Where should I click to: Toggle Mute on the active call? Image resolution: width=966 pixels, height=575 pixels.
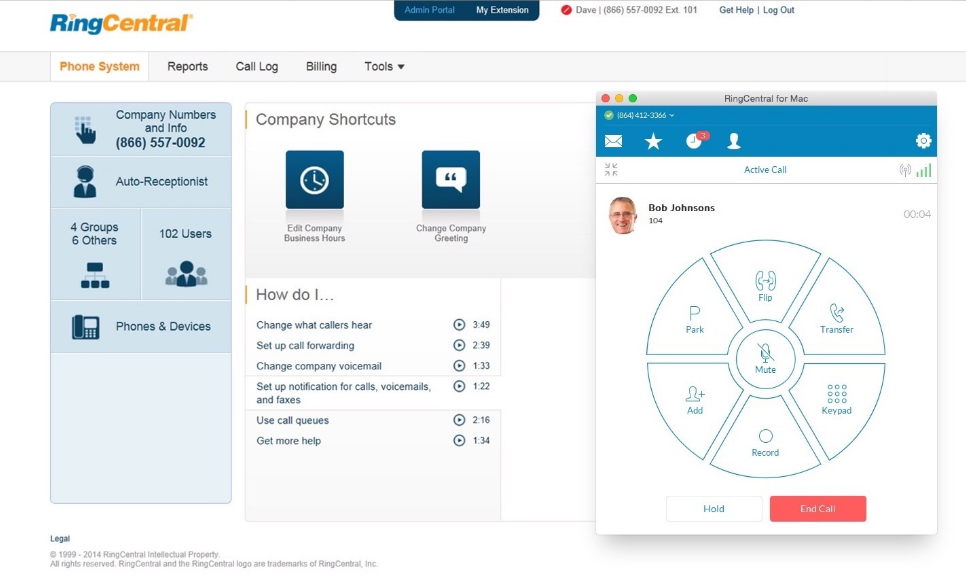click(x=765, y=357)
